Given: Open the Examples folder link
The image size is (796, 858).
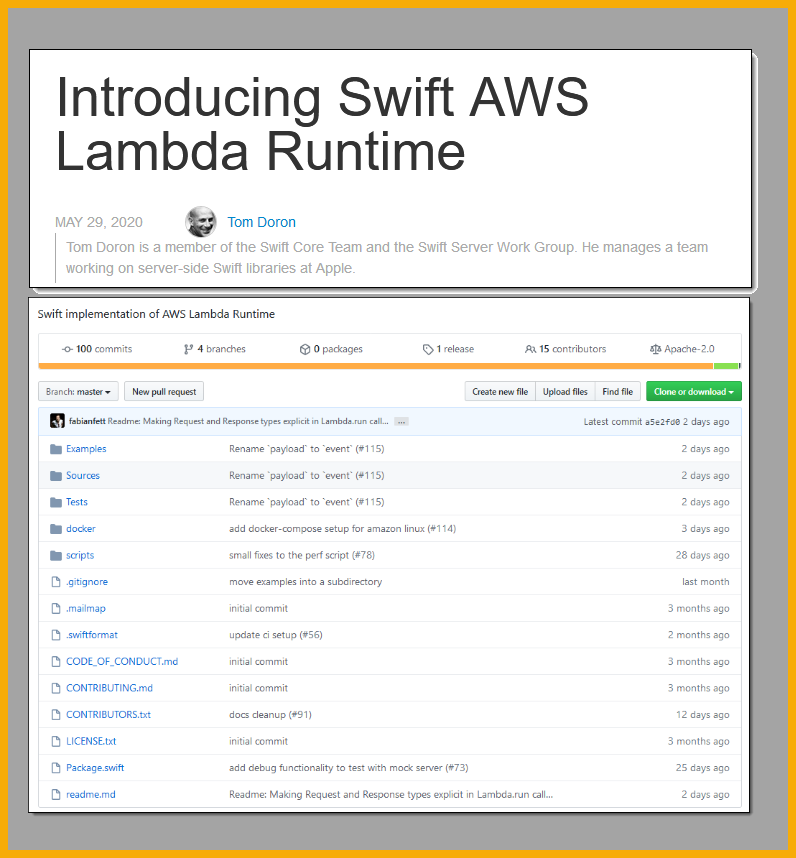Looking at the screenshot, I should 86,449.
